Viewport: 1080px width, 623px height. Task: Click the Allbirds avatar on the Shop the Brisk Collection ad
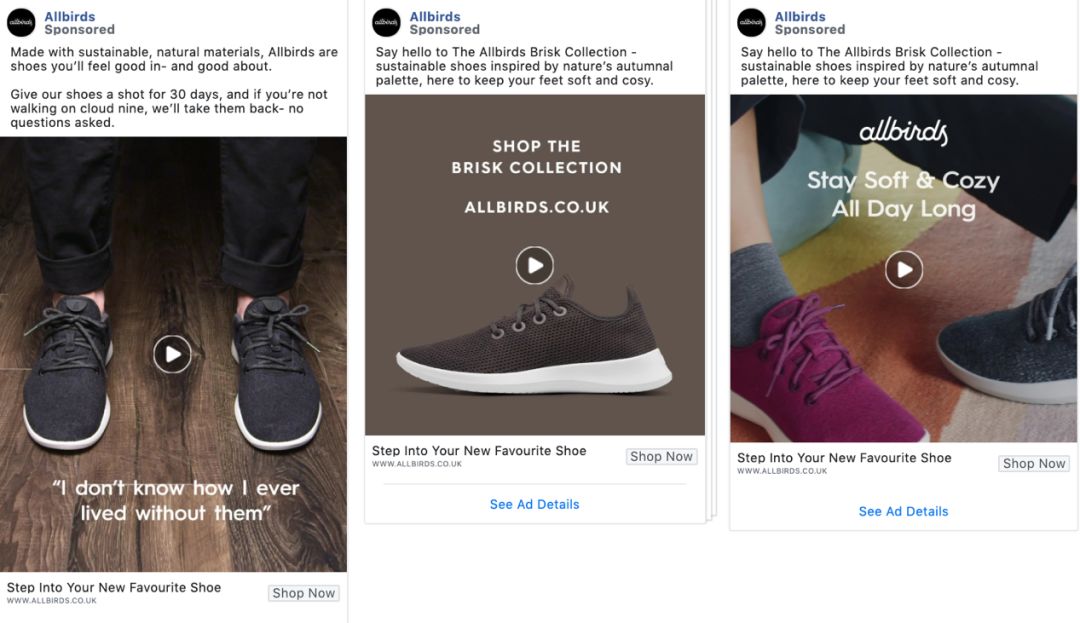pos(386,22)
